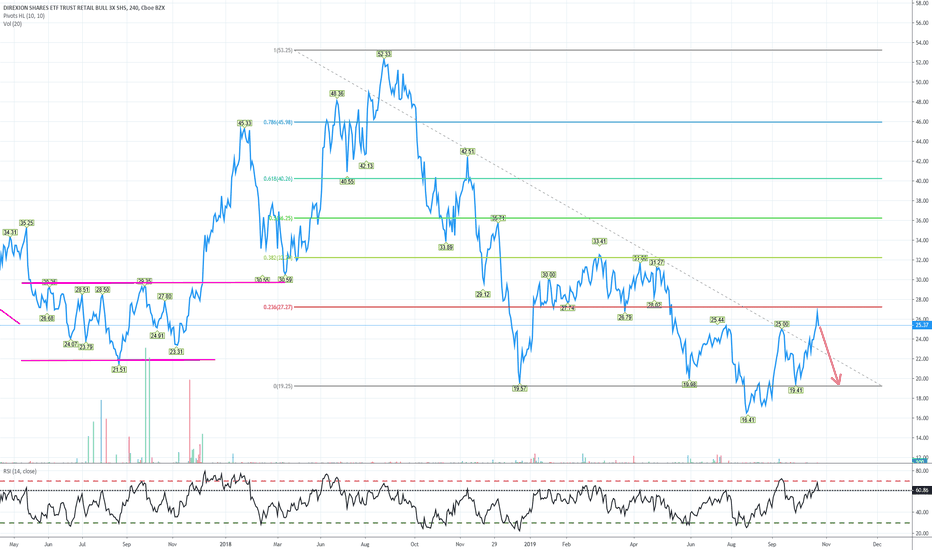Select the Fibonacci 0.618(40.26) level label
The width and height of the screenshot is (932, 550).
278,178
